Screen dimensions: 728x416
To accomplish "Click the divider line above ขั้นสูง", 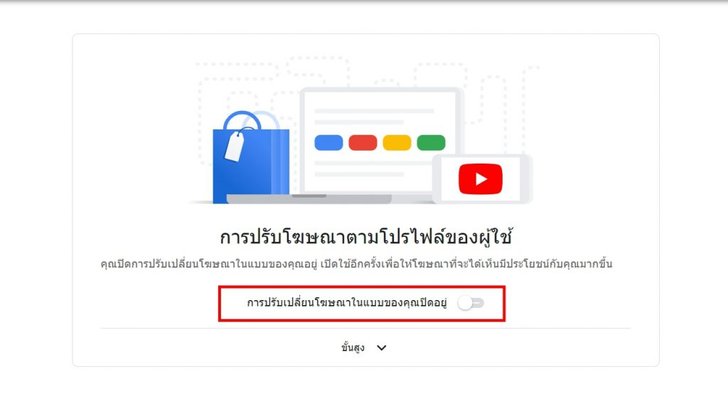I will (365, 328).
